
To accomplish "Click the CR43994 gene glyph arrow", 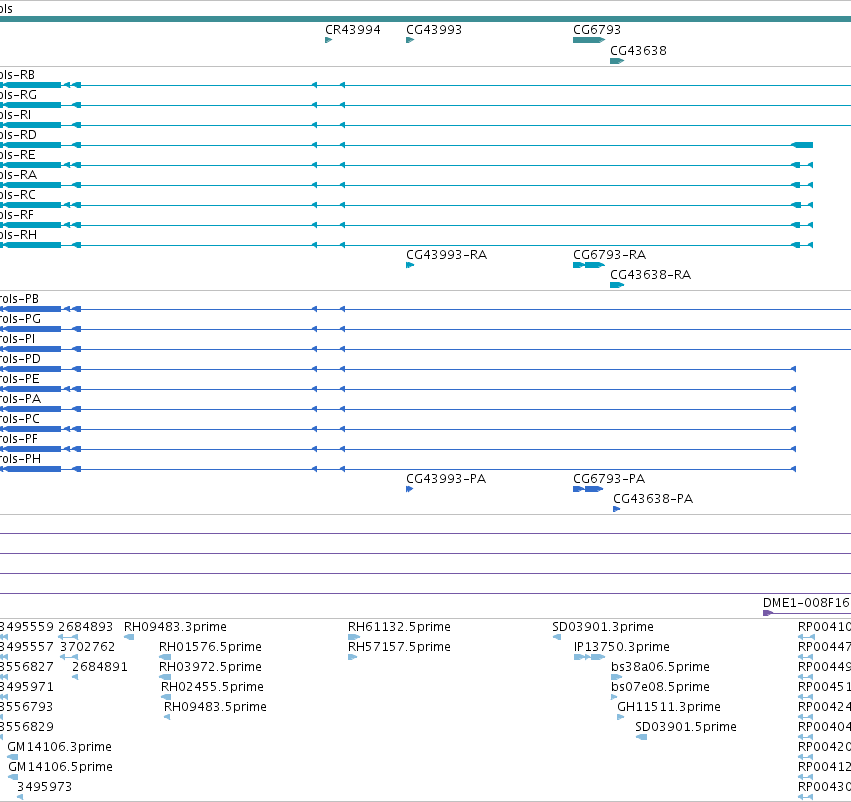I will 328,40.
